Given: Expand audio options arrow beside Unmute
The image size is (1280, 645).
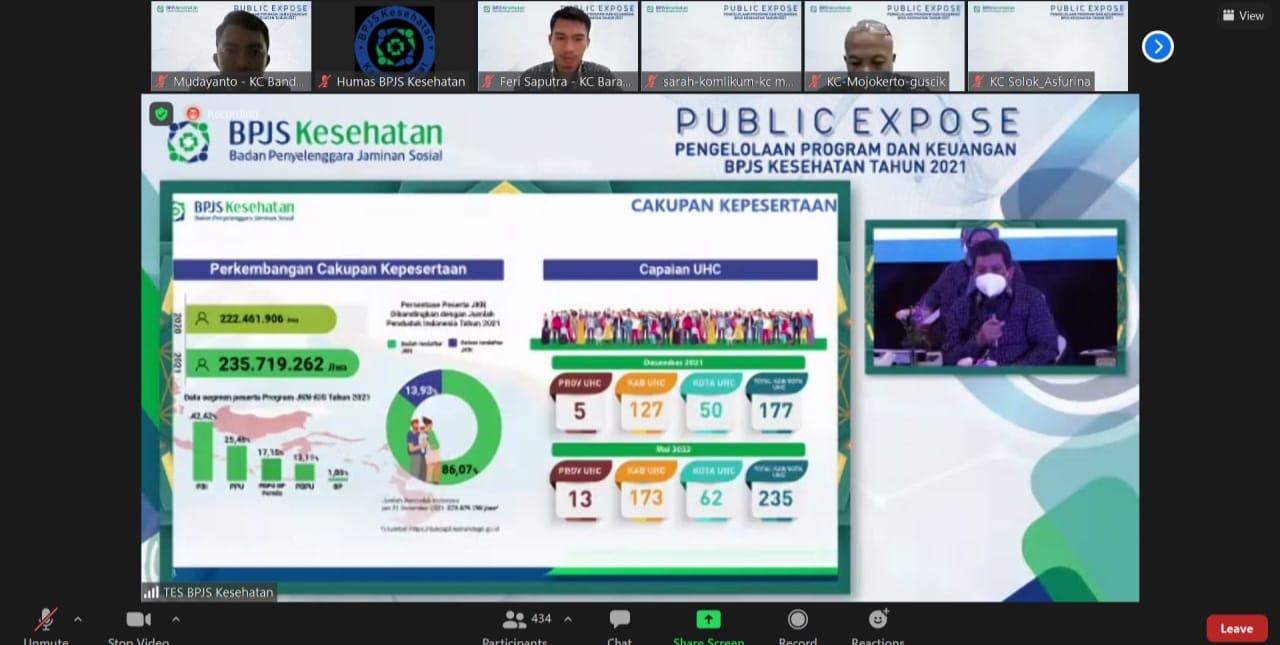Looking at the screenshot, I should [78, 619].
